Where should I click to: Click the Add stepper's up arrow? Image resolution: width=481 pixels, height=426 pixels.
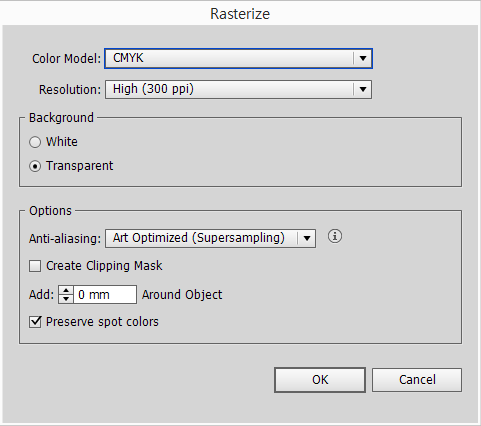tap(66, 290)
